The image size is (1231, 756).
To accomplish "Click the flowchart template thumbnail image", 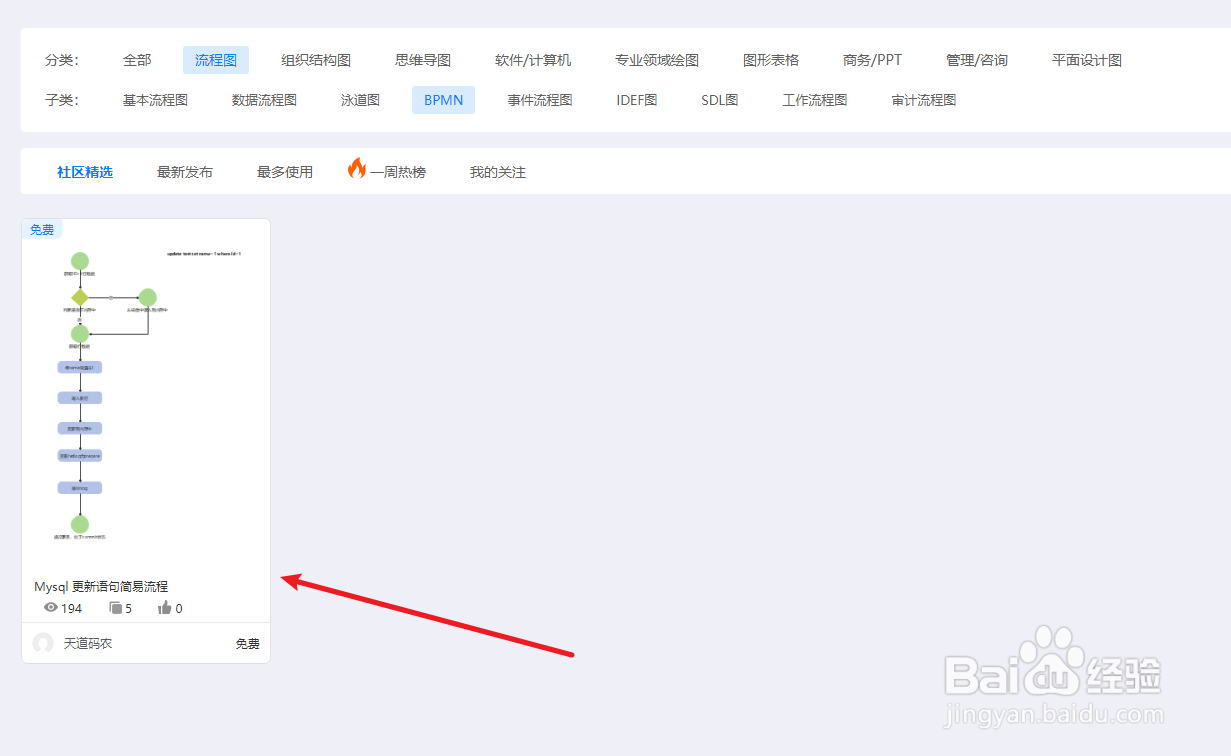I will click(x=145, y=395).
